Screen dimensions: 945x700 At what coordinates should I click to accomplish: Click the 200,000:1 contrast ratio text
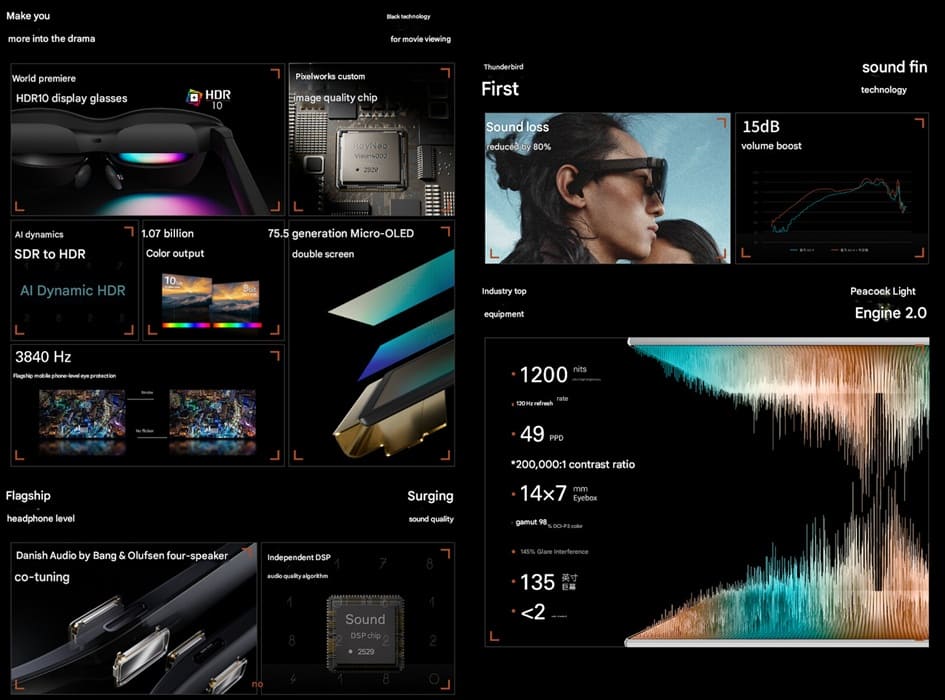click(573, 465)
